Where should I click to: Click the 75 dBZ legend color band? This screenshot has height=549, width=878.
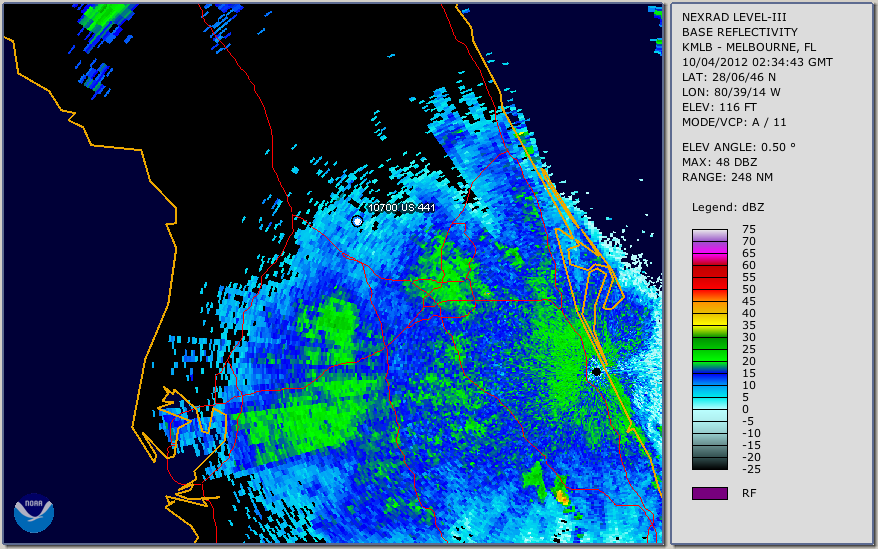pos(709,235)
